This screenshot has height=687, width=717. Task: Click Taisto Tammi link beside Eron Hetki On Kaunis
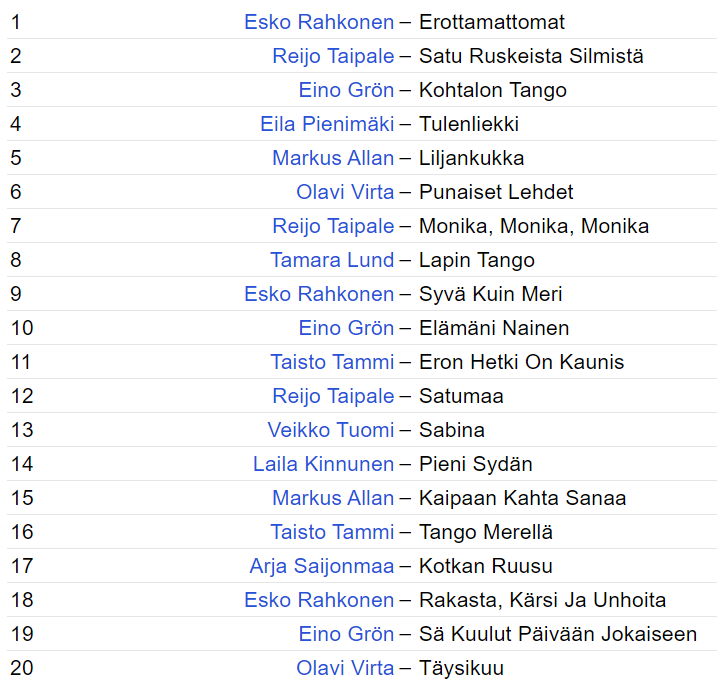tap(332, 362)
